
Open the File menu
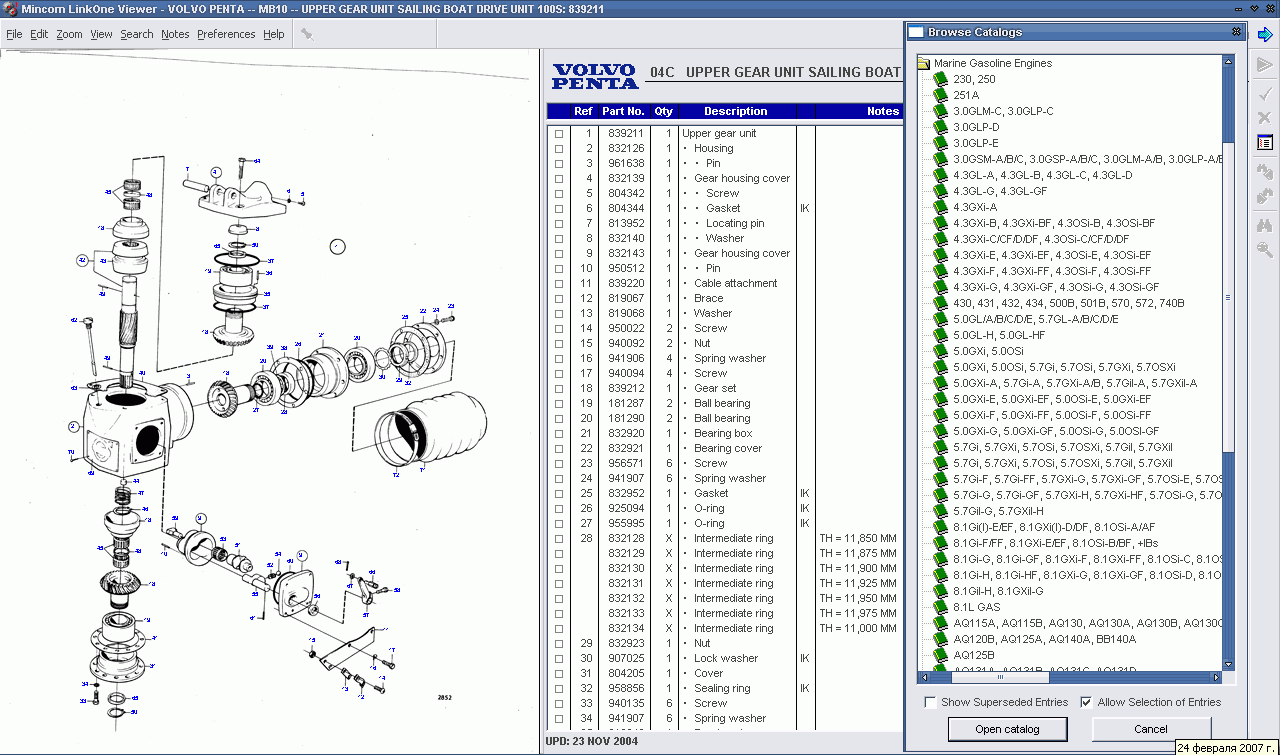click(14, 34)
